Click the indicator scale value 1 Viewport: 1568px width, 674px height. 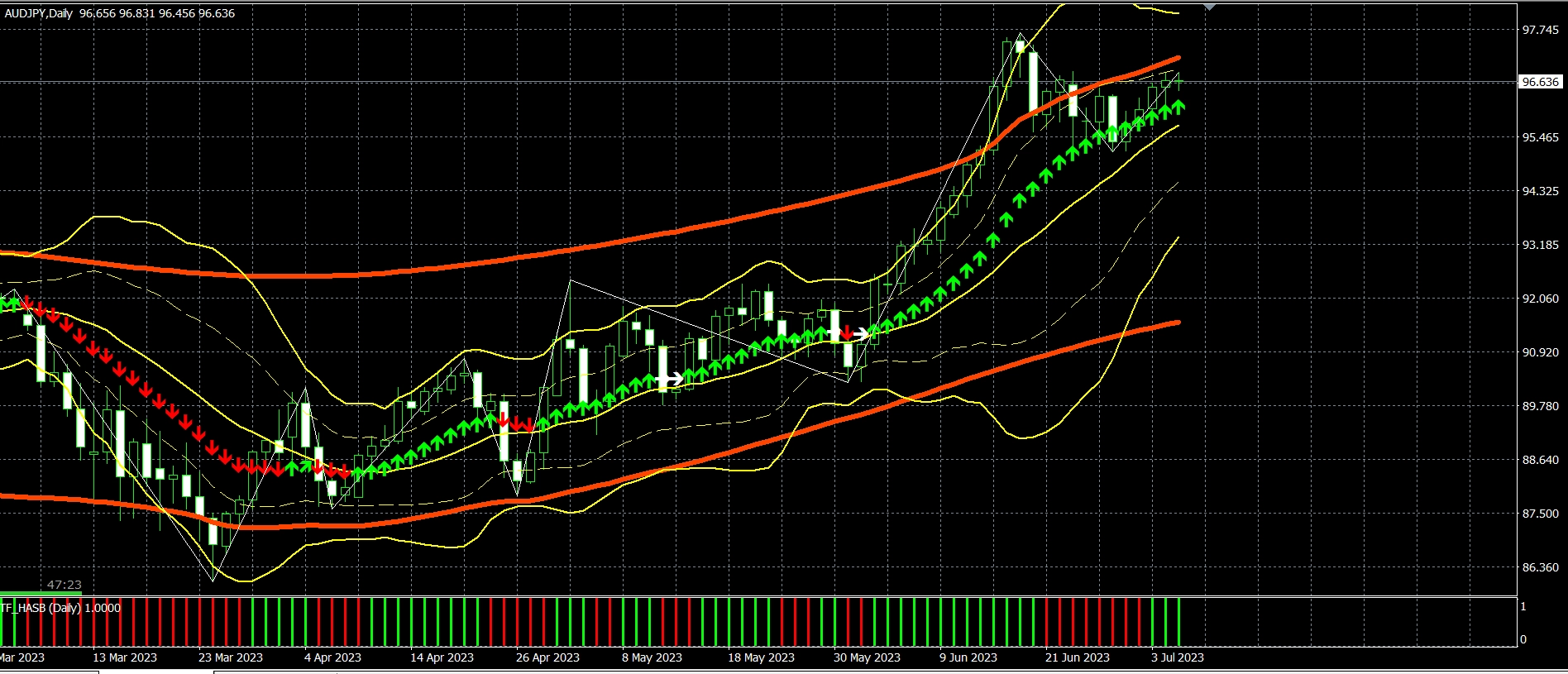[x=1523, y=606]
